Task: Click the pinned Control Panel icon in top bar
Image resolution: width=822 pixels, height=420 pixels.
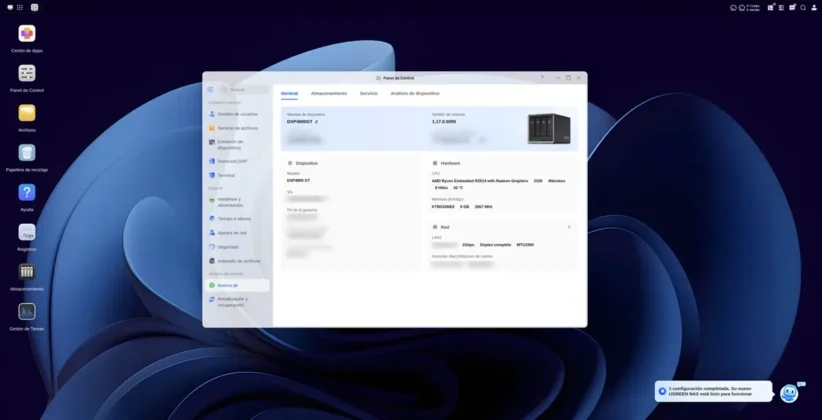Action: (35, 7)
